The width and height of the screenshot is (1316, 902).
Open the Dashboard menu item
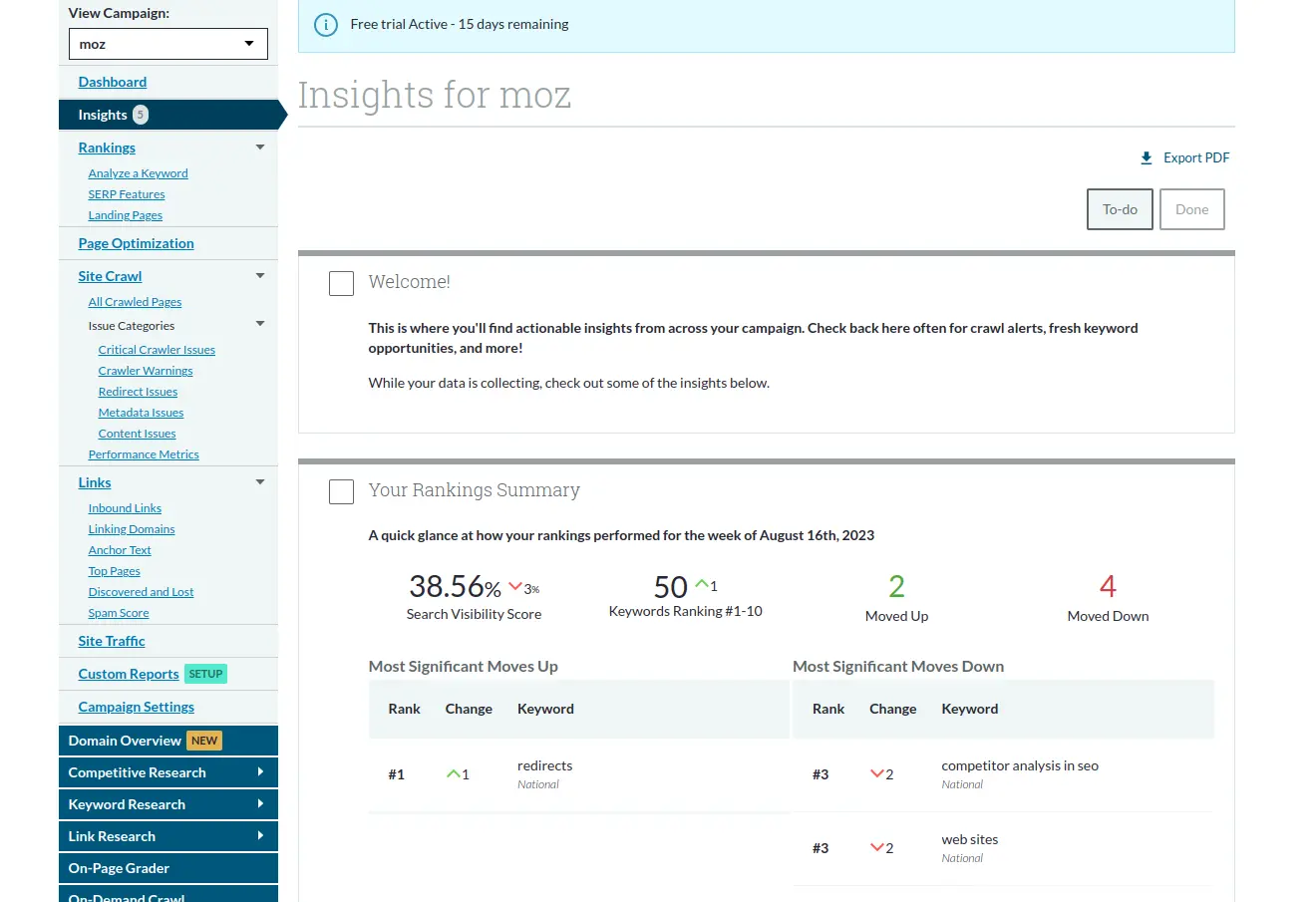coord(113,82)
